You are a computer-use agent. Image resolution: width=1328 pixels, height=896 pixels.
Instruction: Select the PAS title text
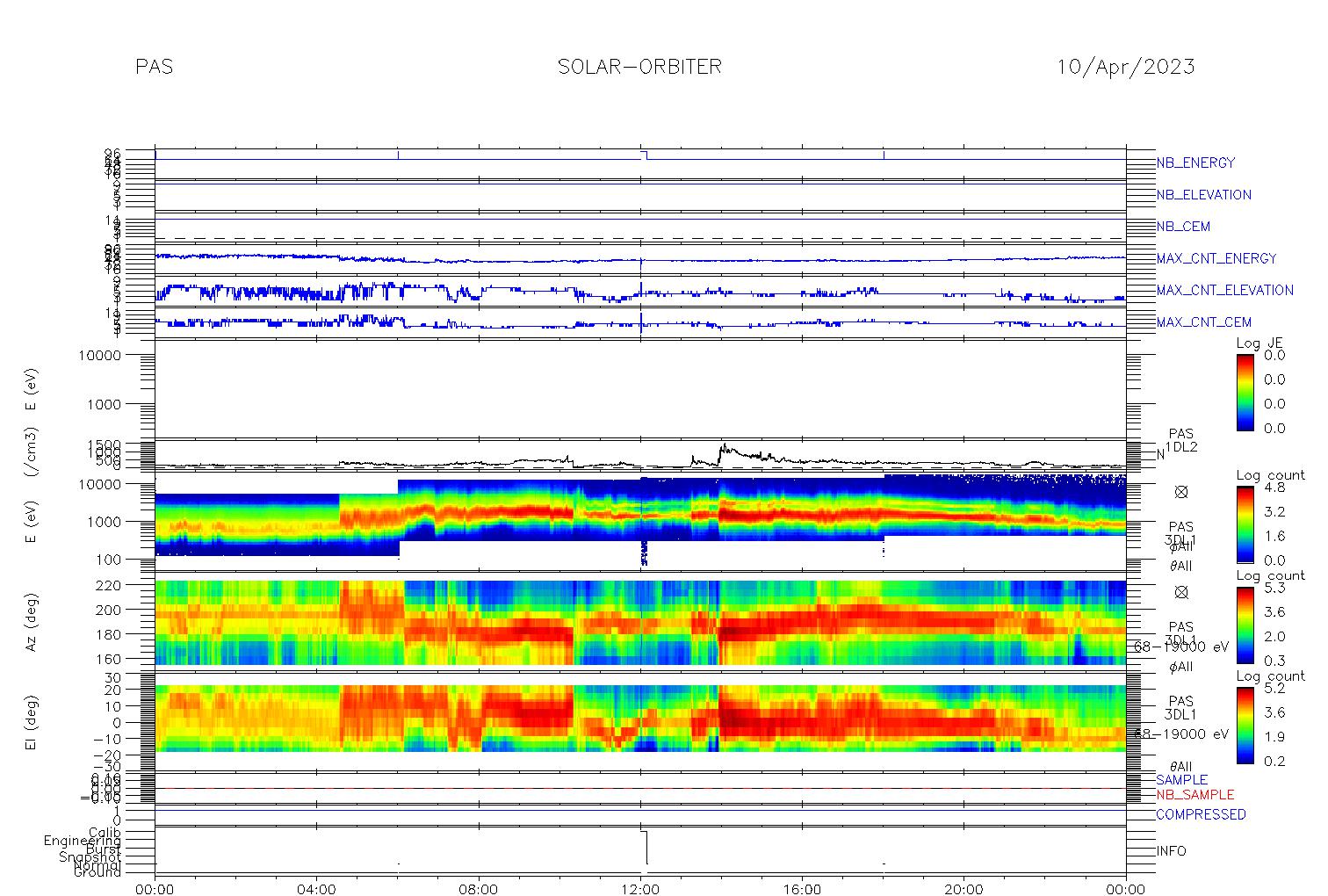pos(154,67)
